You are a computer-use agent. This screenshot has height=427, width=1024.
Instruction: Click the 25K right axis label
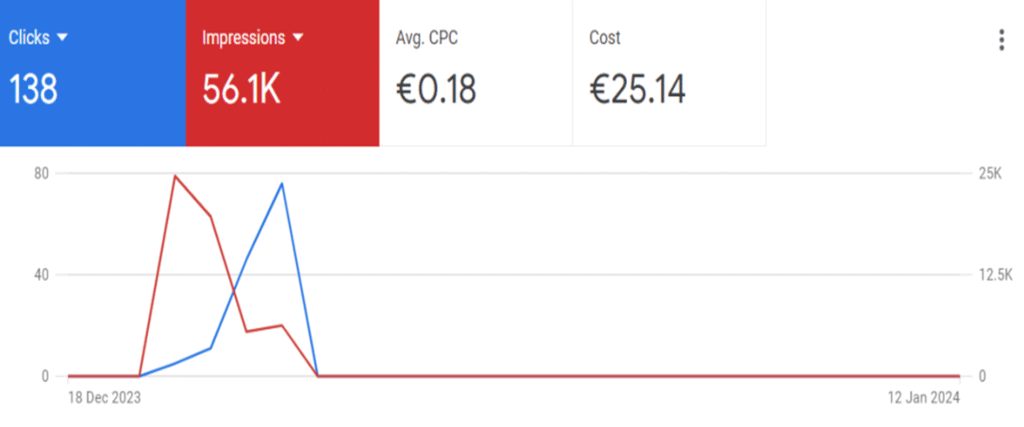[990, 173]
